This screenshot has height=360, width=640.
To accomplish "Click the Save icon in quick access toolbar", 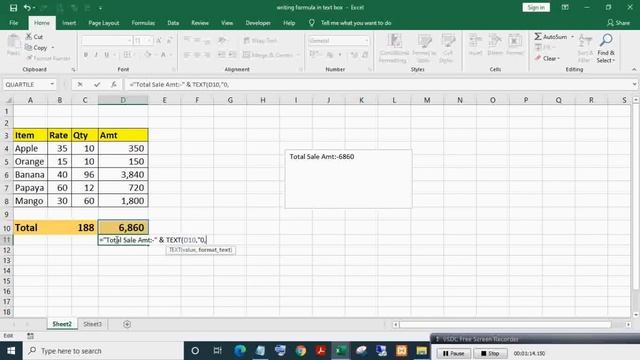I will [13, 8].
